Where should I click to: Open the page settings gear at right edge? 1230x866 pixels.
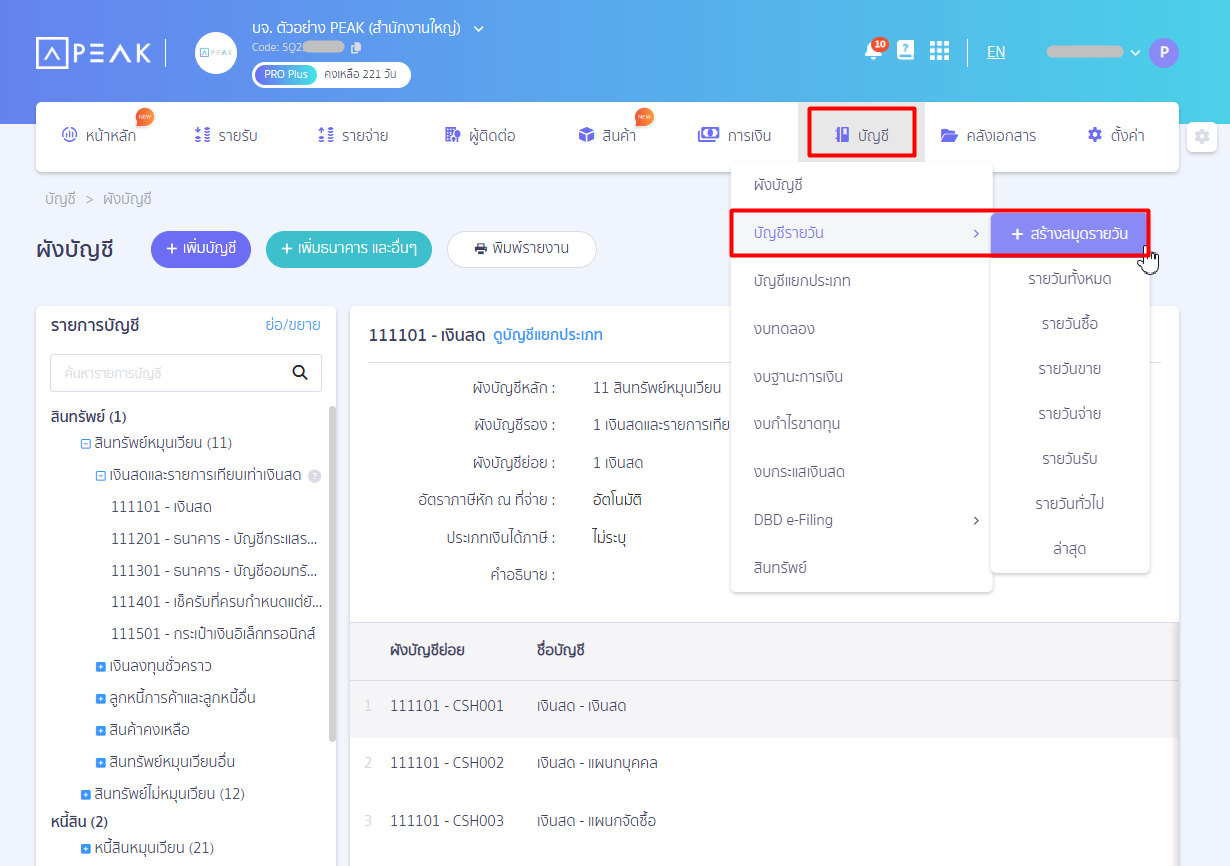click(1202, 136)
